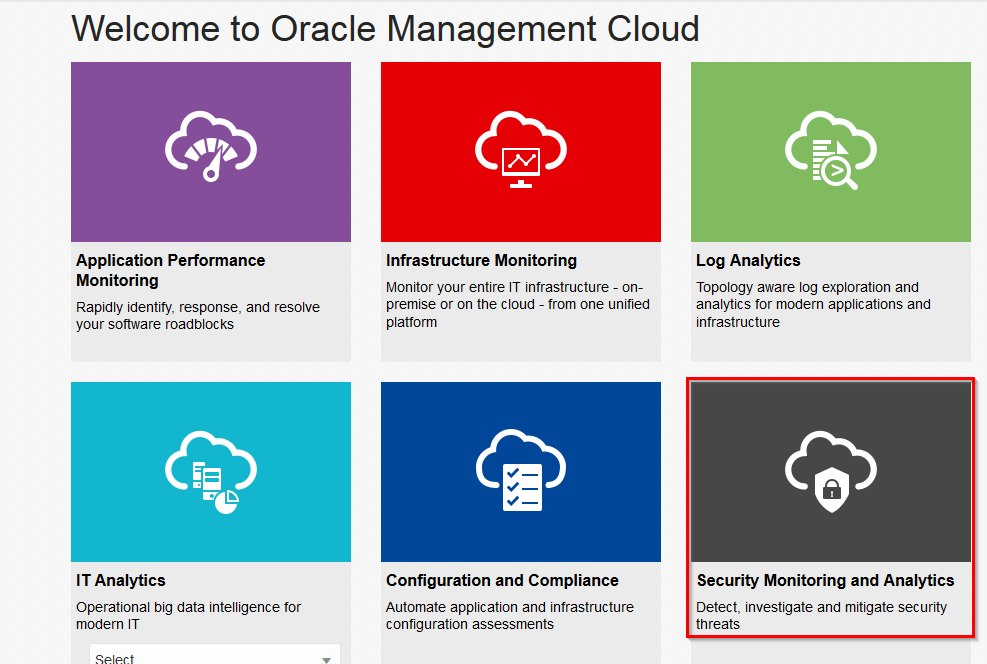Open the Log Analytics title
The width and height of the screenshot is (987, 664).
tap(748, 261)
